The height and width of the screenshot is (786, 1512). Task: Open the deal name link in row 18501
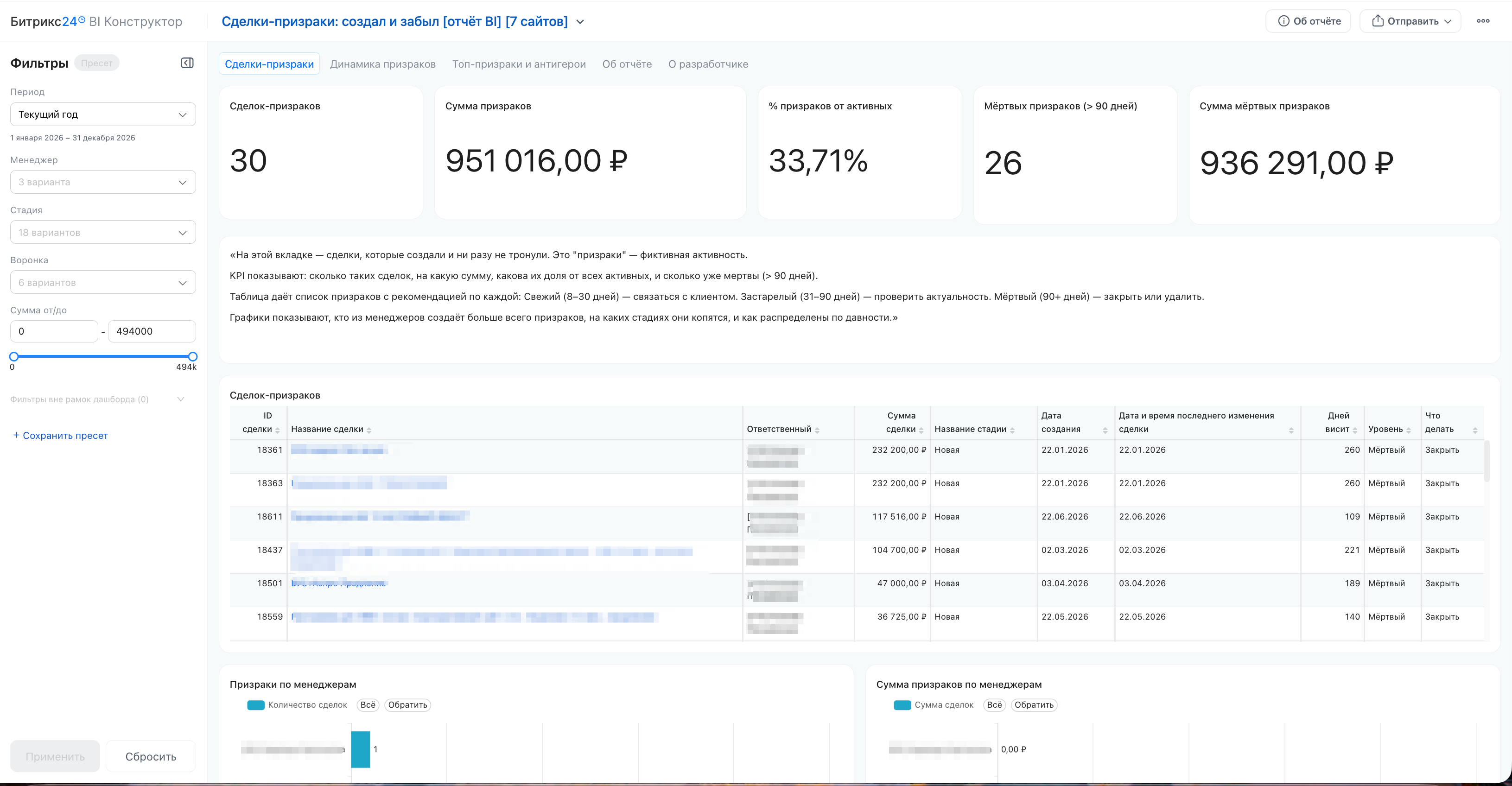339,583
